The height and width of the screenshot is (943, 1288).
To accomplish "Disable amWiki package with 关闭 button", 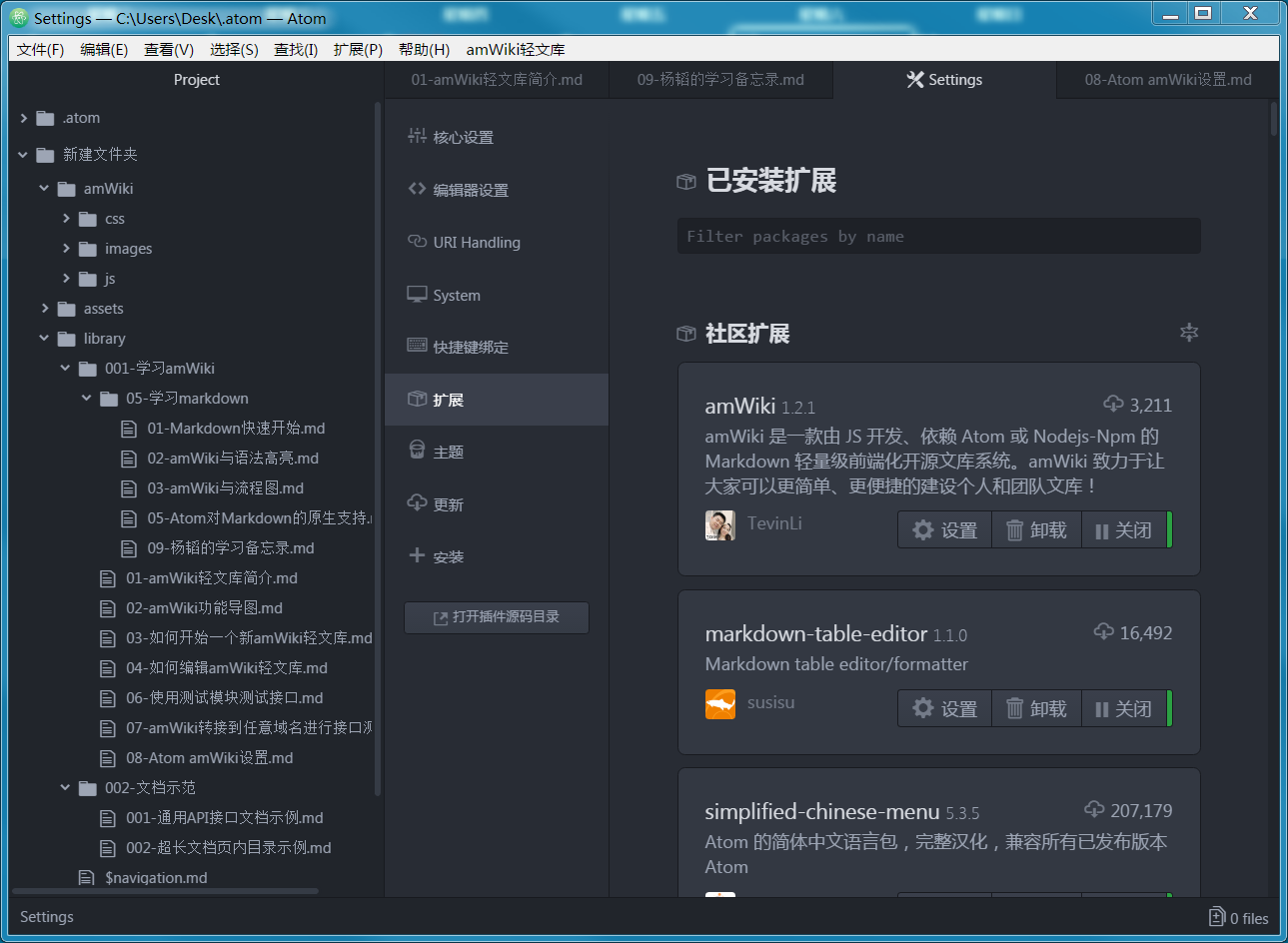I will tap(1124, 530).
